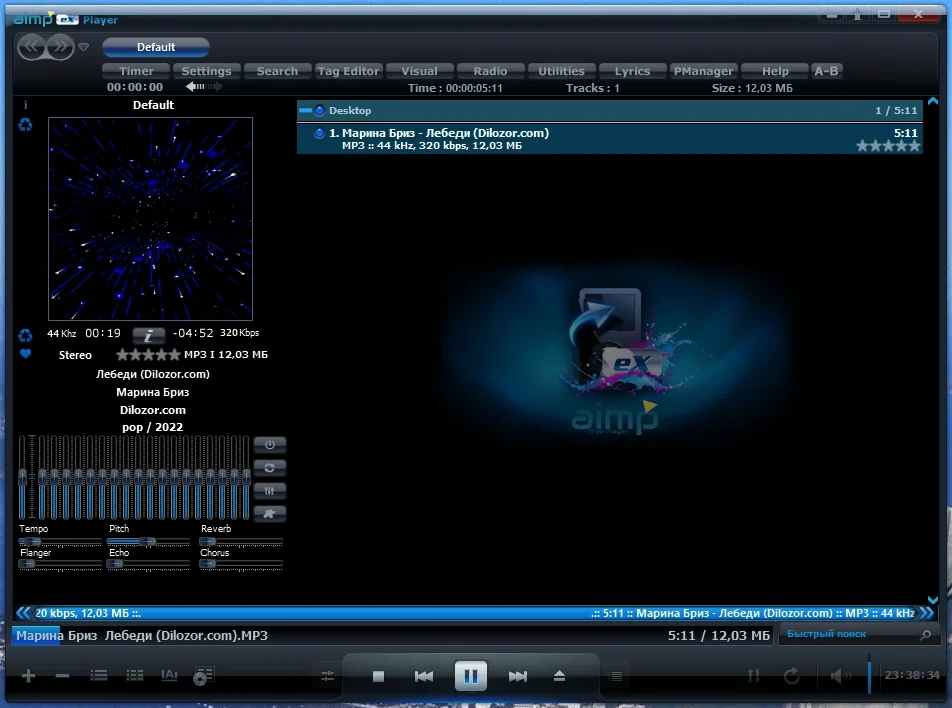Adjust the Pitch slider

tap(149, 541)
